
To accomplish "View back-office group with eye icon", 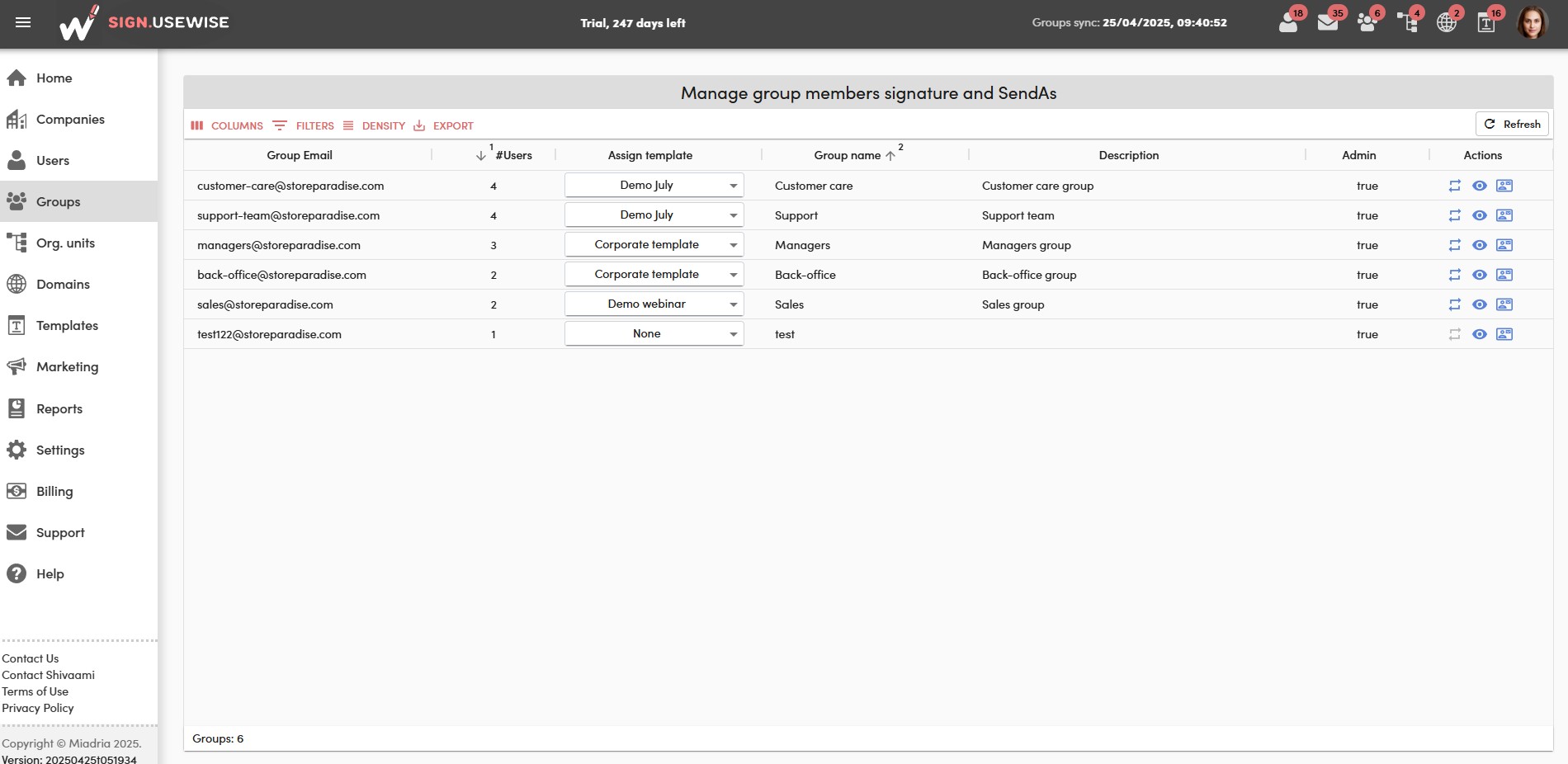I will tap(1480, 275).
